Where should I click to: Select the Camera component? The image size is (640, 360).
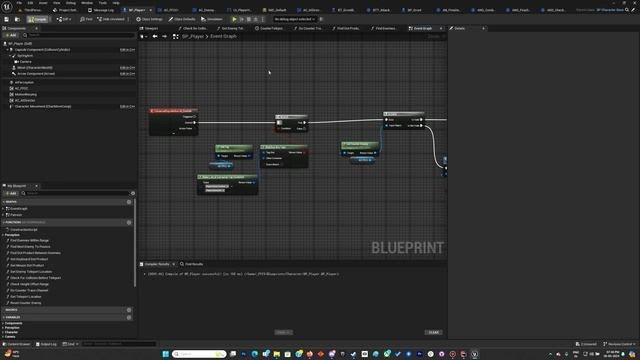[23, 62]
